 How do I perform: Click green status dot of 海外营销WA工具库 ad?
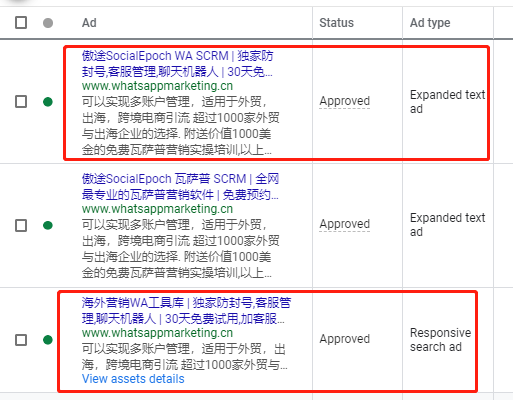[x=48, y=340]
